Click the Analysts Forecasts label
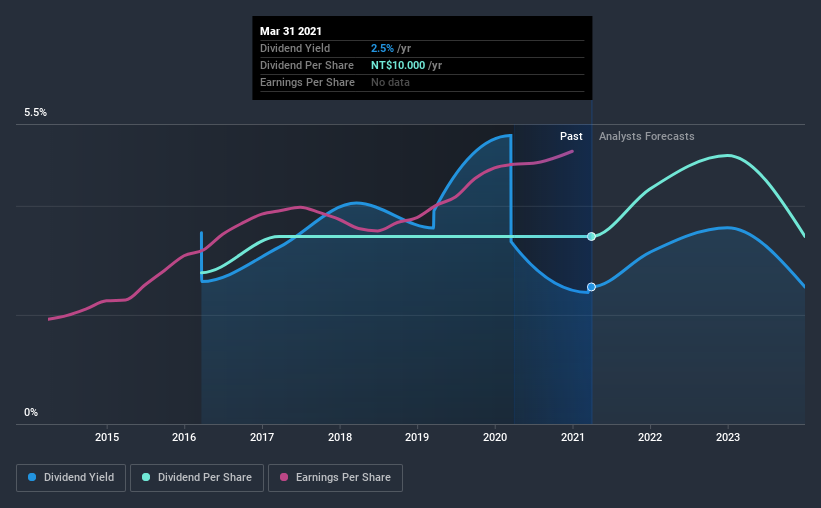 click(647, 136)
